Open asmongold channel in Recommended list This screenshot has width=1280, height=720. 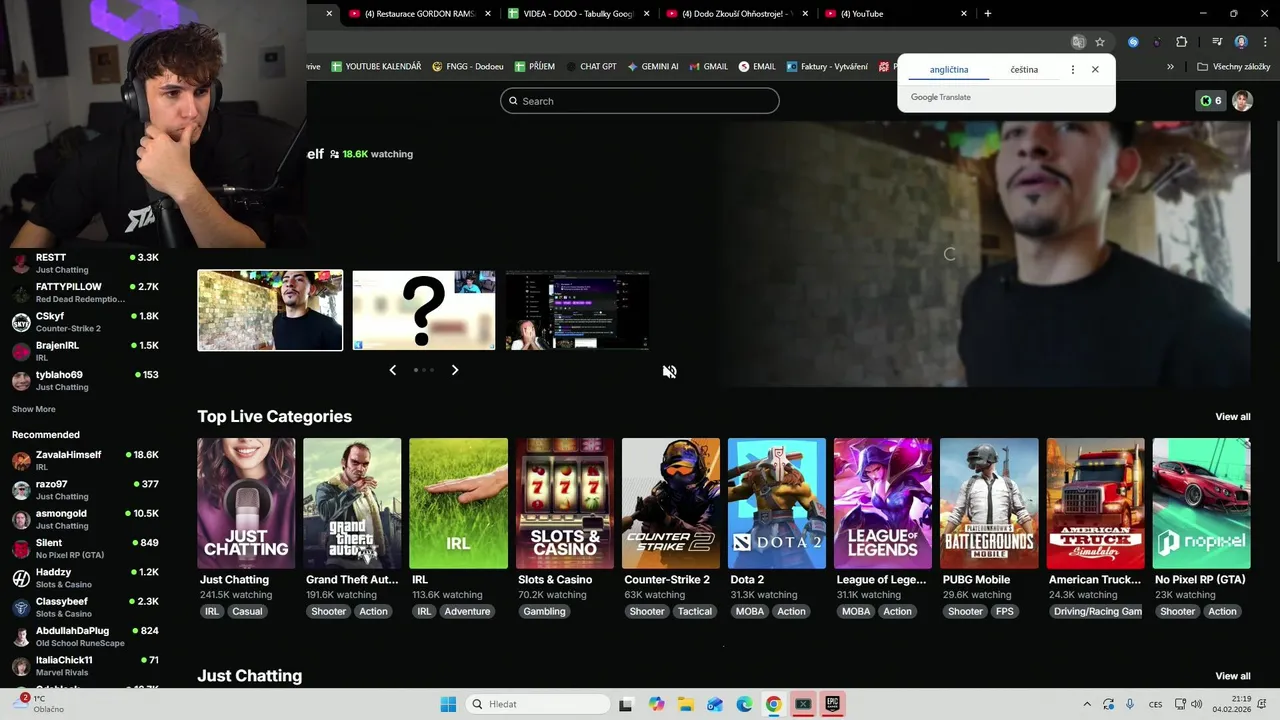click(x=85, y=519)
